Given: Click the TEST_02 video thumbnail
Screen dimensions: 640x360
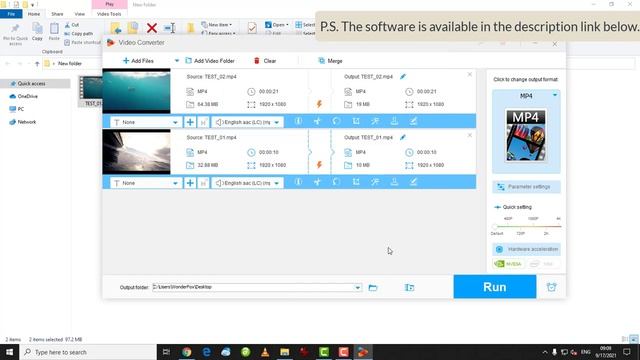Looking at the screenshot, I should [136, 91].
